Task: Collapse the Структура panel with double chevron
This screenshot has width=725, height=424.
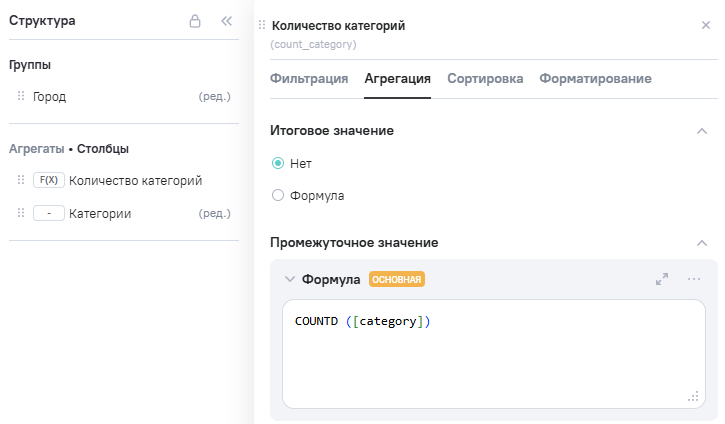Action: pyautogui.click(x=226, y=21)
